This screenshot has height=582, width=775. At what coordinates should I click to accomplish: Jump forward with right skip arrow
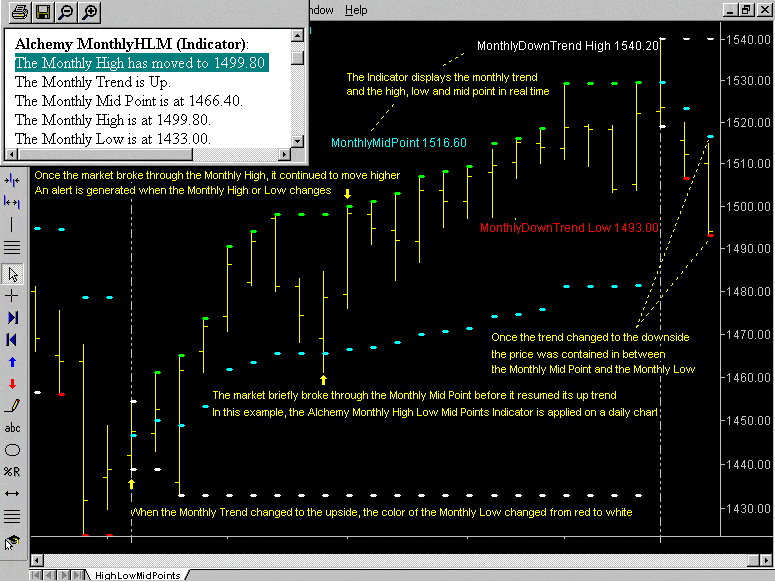coord(12,317)
